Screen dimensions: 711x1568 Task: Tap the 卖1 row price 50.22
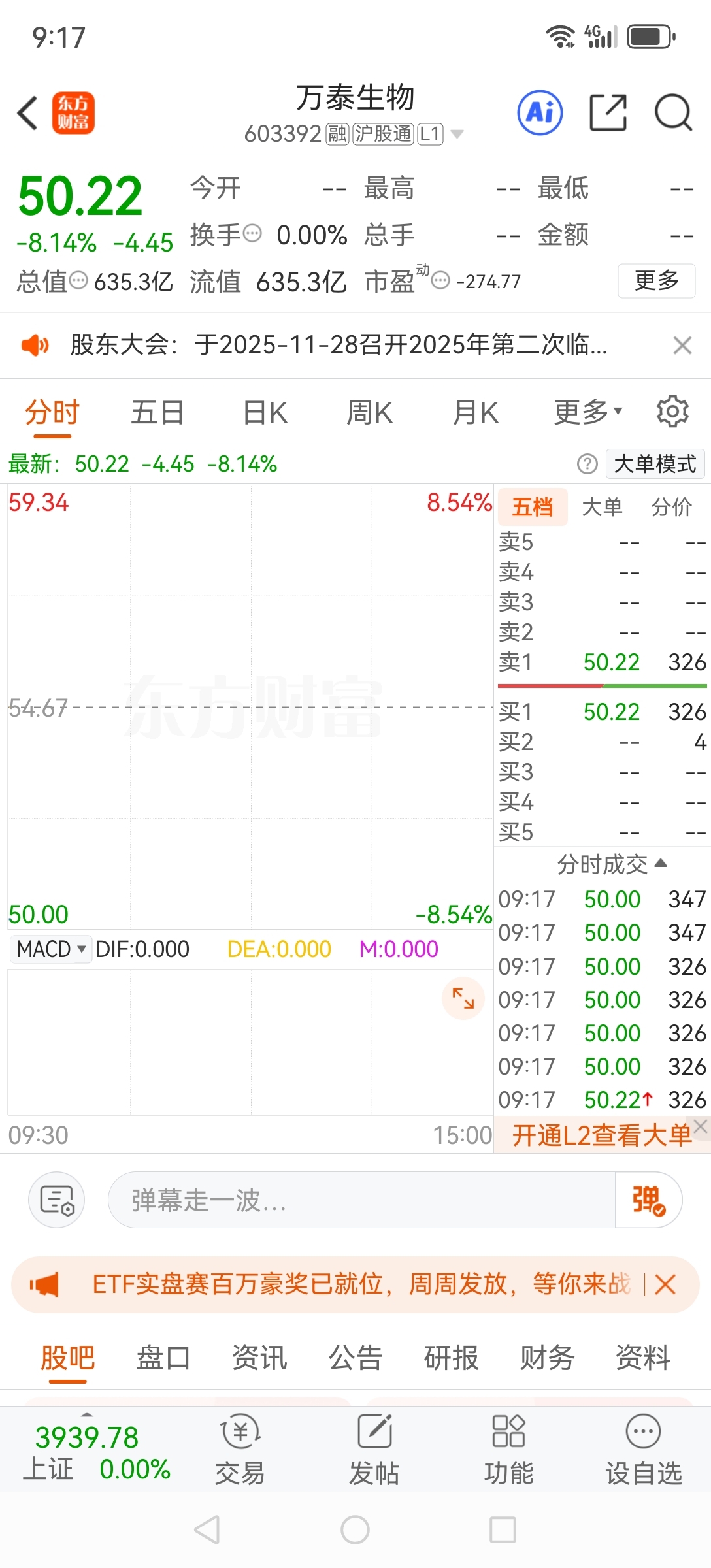click(x=612, y=662)
